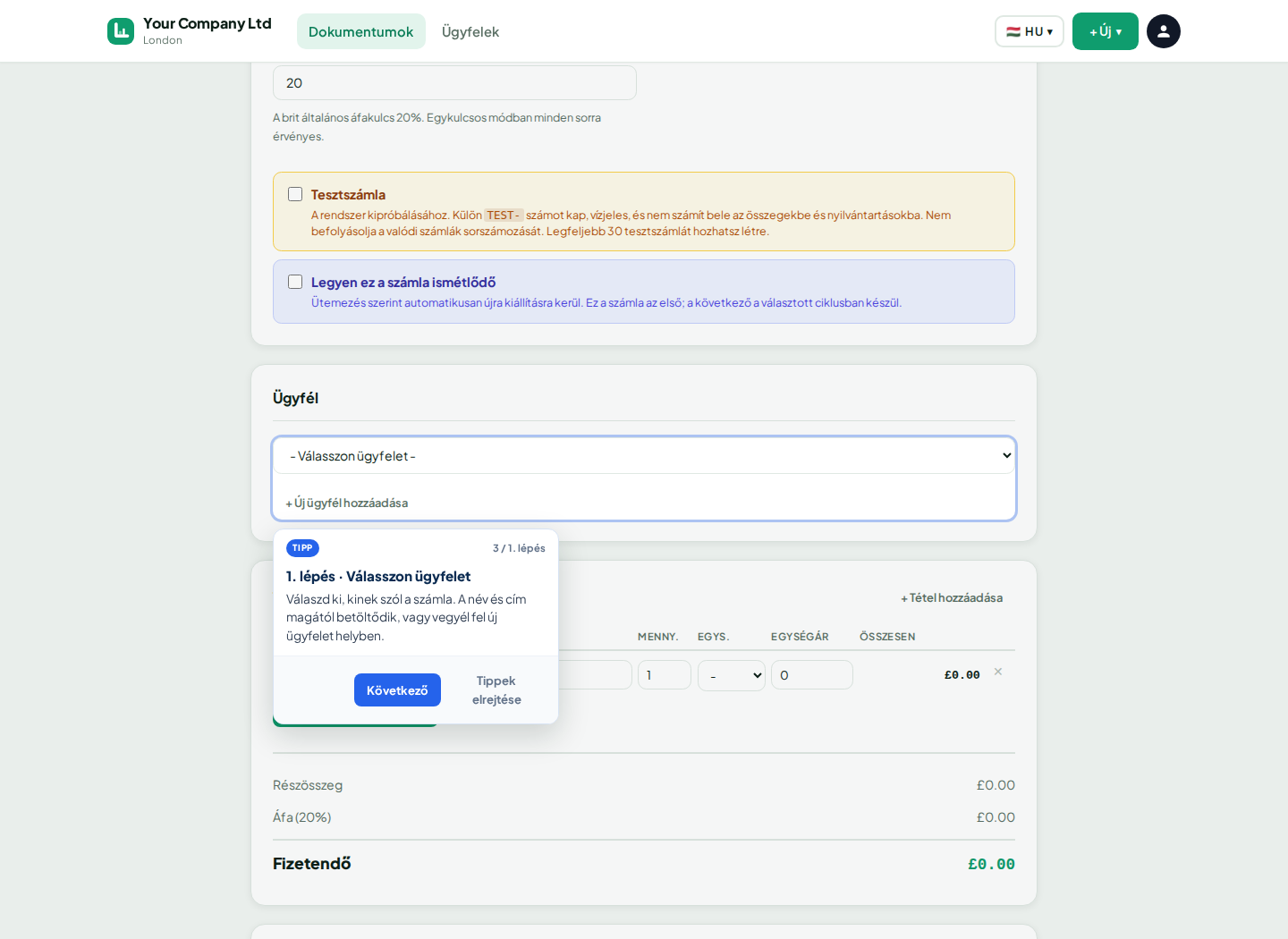Click the line item total £0.00
Image resolution: width=1288 pixels, height=939 pixels.
962,675
